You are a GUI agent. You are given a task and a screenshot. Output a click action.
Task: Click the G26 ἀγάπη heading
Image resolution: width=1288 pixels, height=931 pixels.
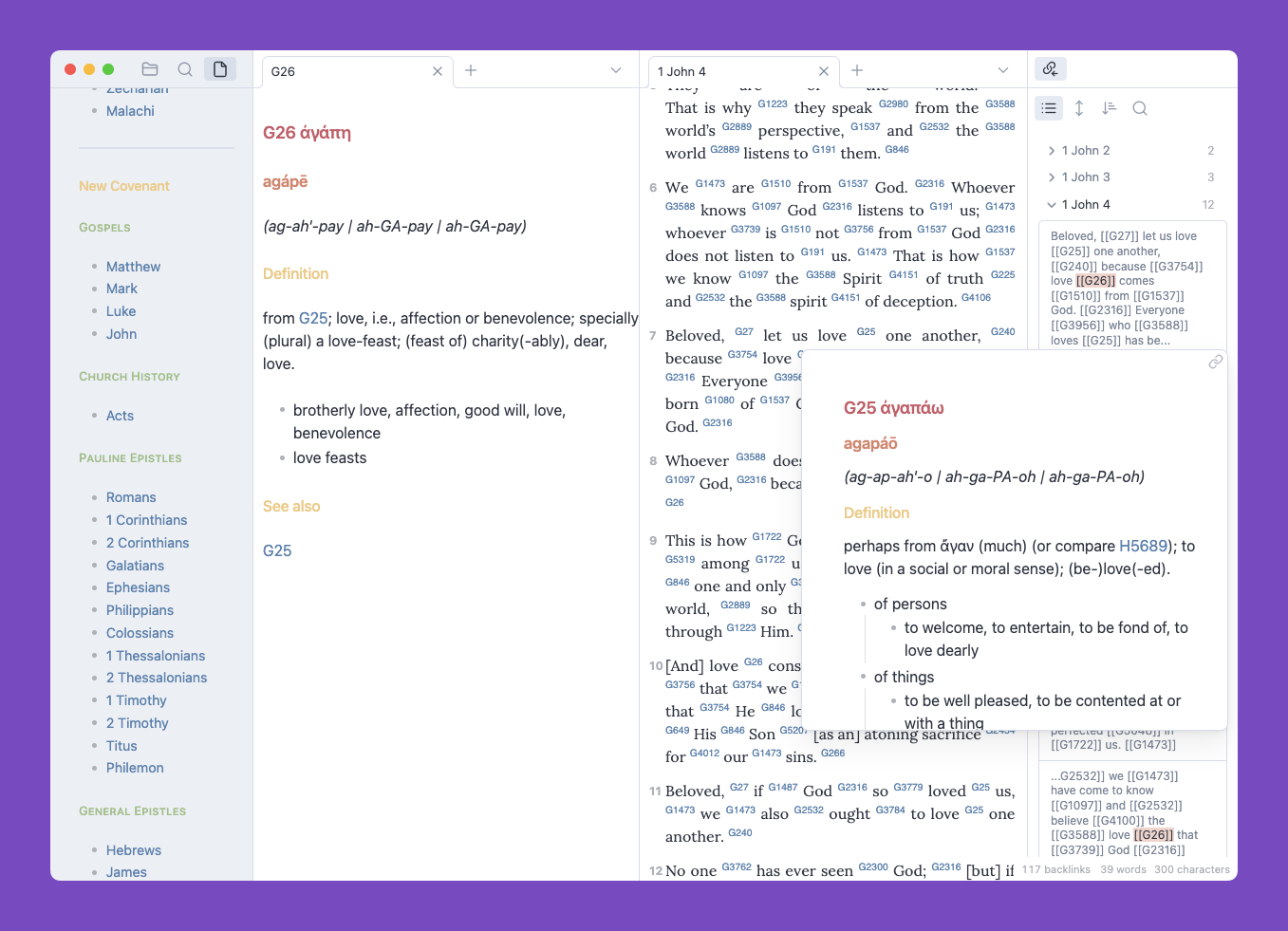tap(307, 133)
